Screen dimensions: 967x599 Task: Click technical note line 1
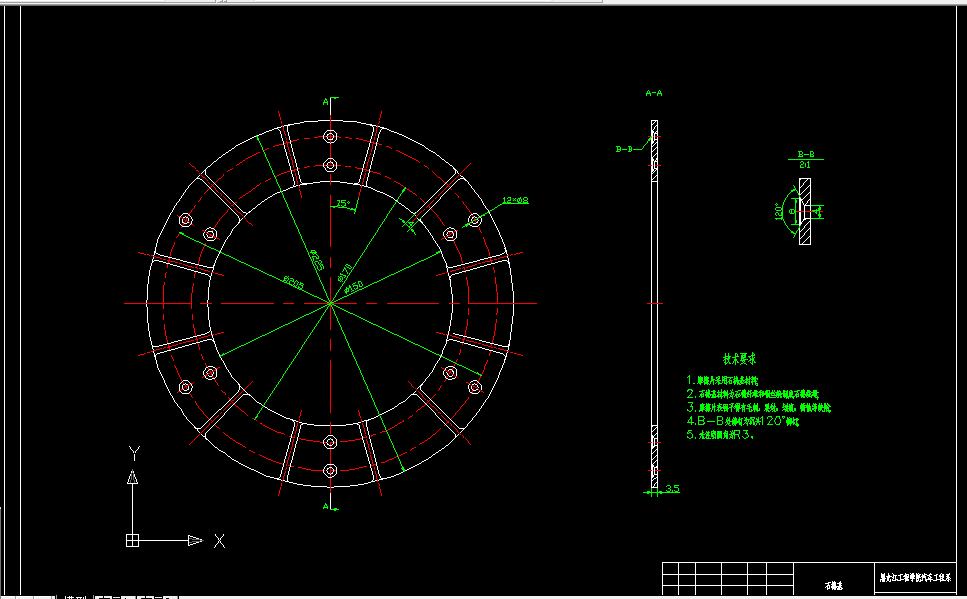[x=722, y=381]
